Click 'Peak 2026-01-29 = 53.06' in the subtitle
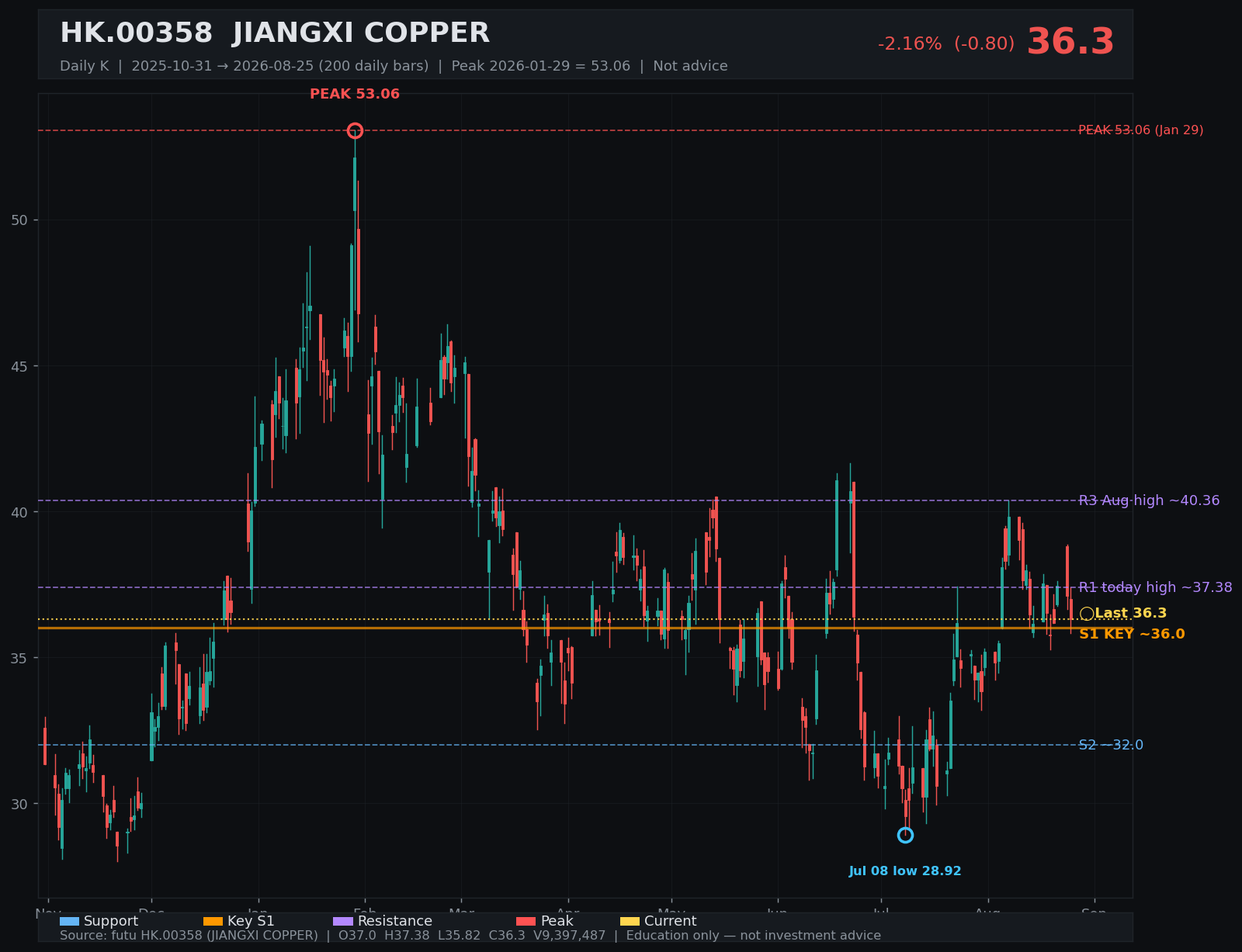 [x=541, y=66]
